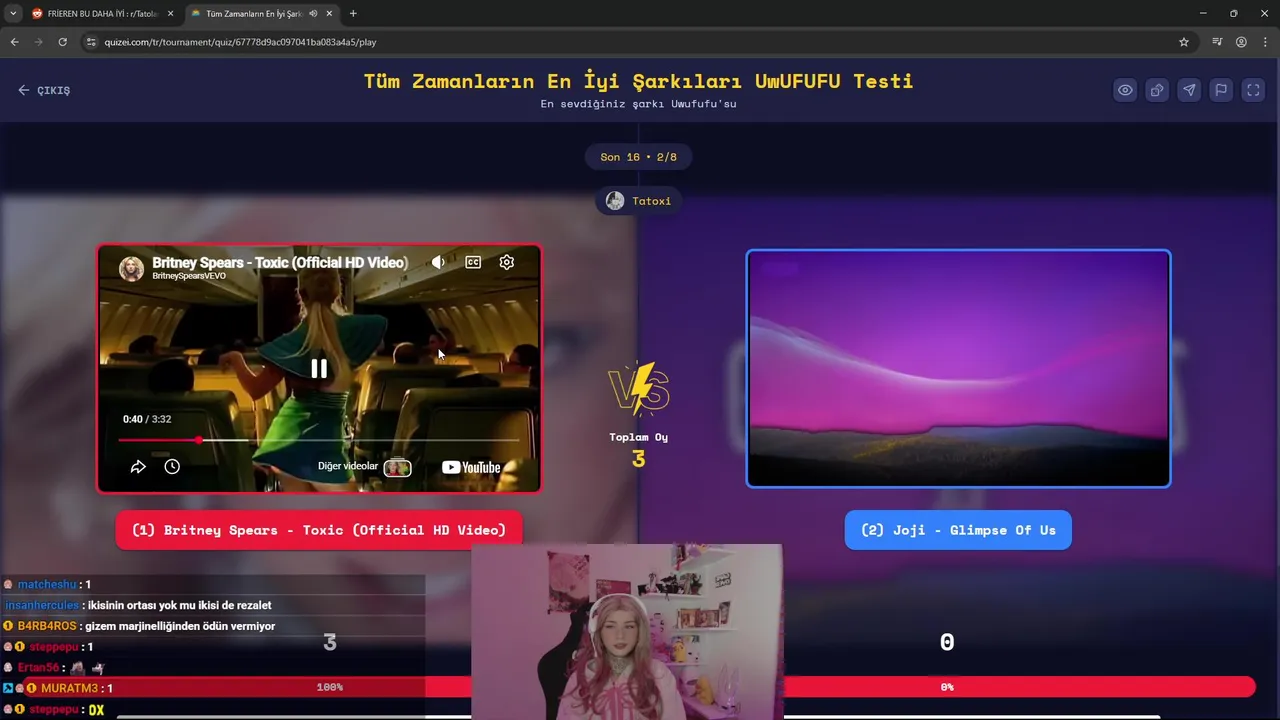Viewport: 1280px width, 720px height.
Task: Open the media control icon in browser toolbar
Action: coord(1217,42)
